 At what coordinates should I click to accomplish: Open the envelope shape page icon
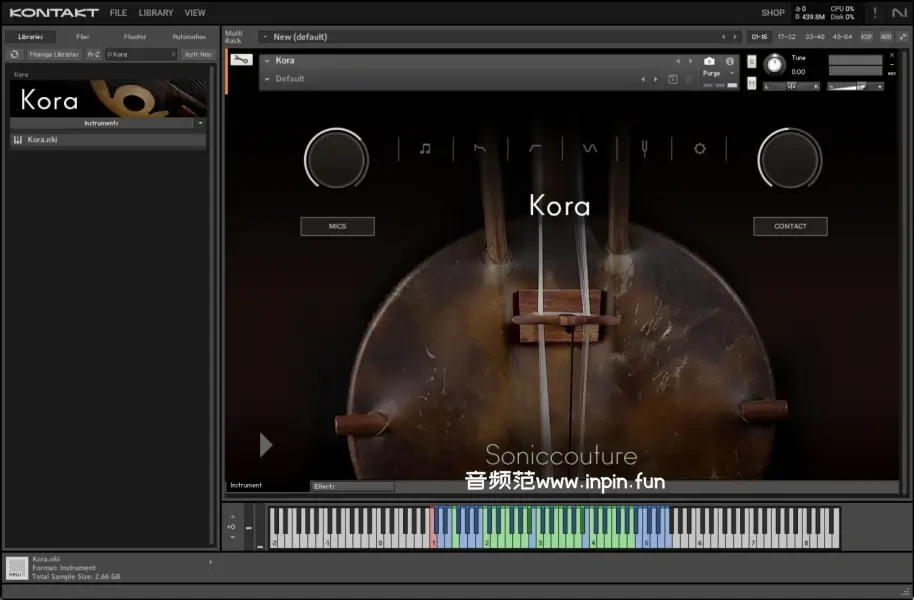pyautogui.click(x=480, y=149)
